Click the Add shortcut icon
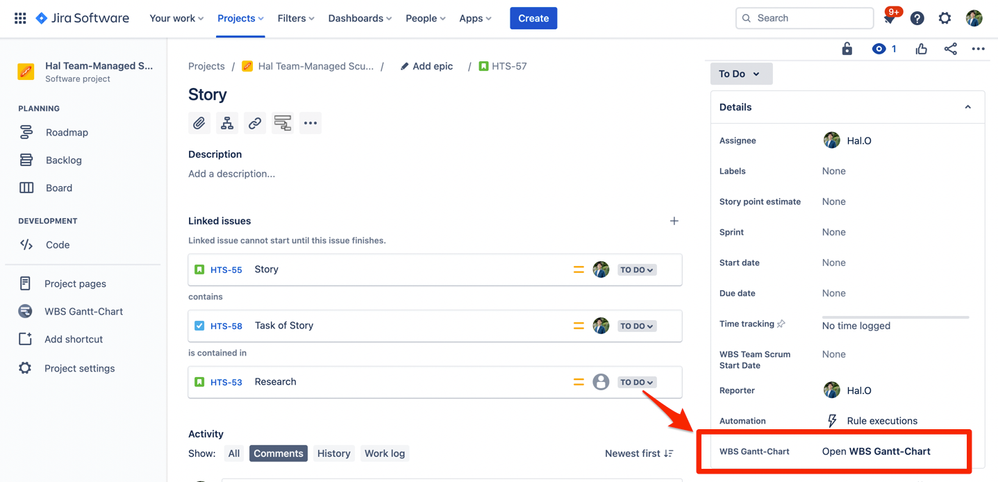This screenshot has width=998, height=482. (x=25, y=339)
